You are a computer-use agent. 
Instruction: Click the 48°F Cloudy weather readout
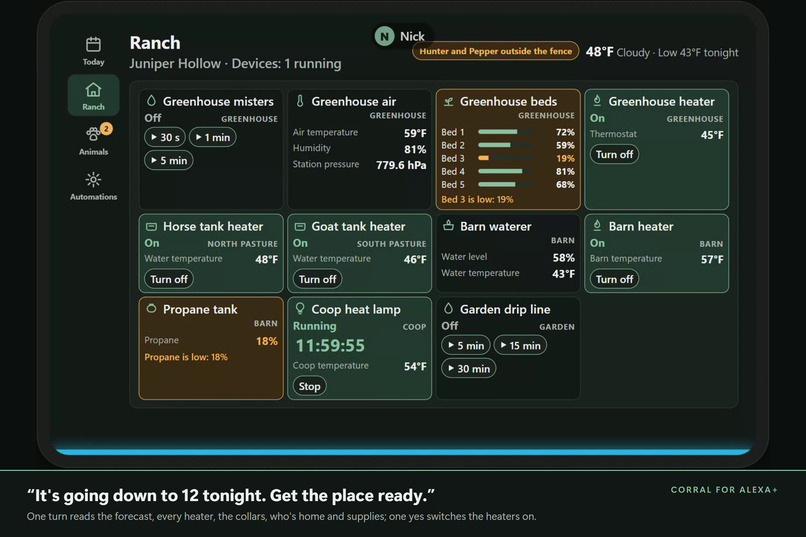(x=662, y=52)
